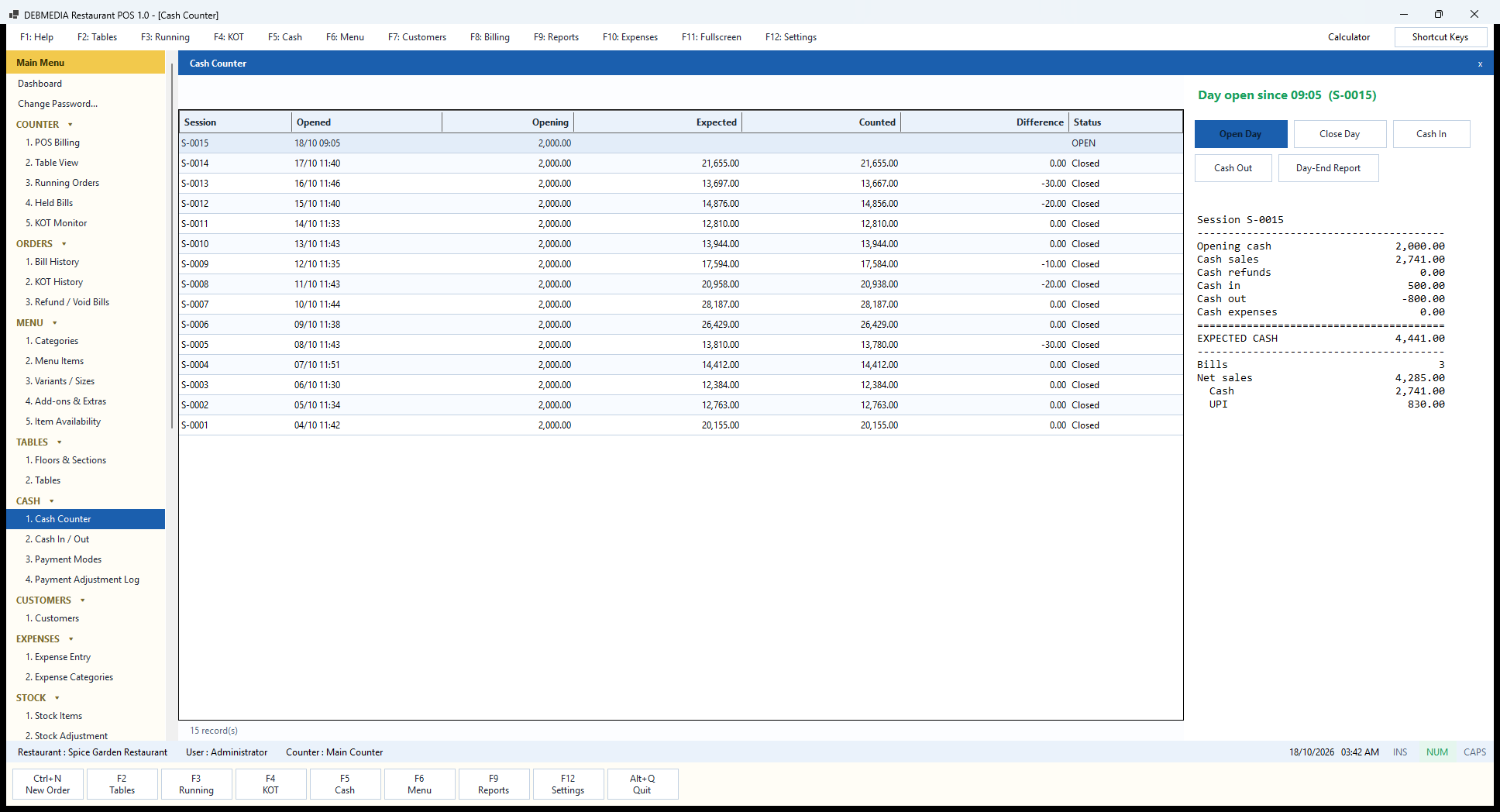Open Refund / Void Bills
The height and width of the screenshot is (812, 1500).
pyautogui.click(x=85, y=302)
